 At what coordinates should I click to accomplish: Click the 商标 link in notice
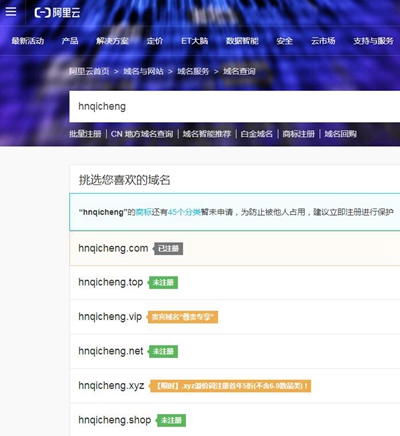[x=143, y=212]
